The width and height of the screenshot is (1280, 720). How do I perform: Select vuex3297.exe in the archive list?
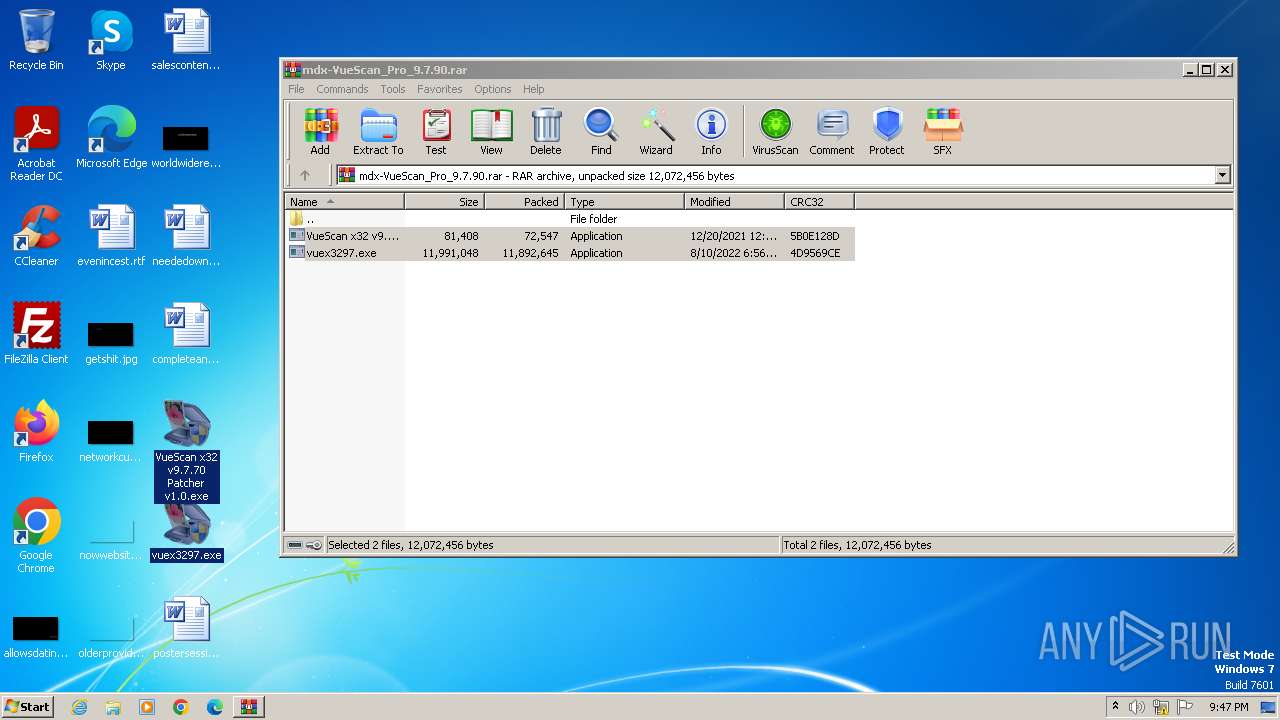pos(570,253)
